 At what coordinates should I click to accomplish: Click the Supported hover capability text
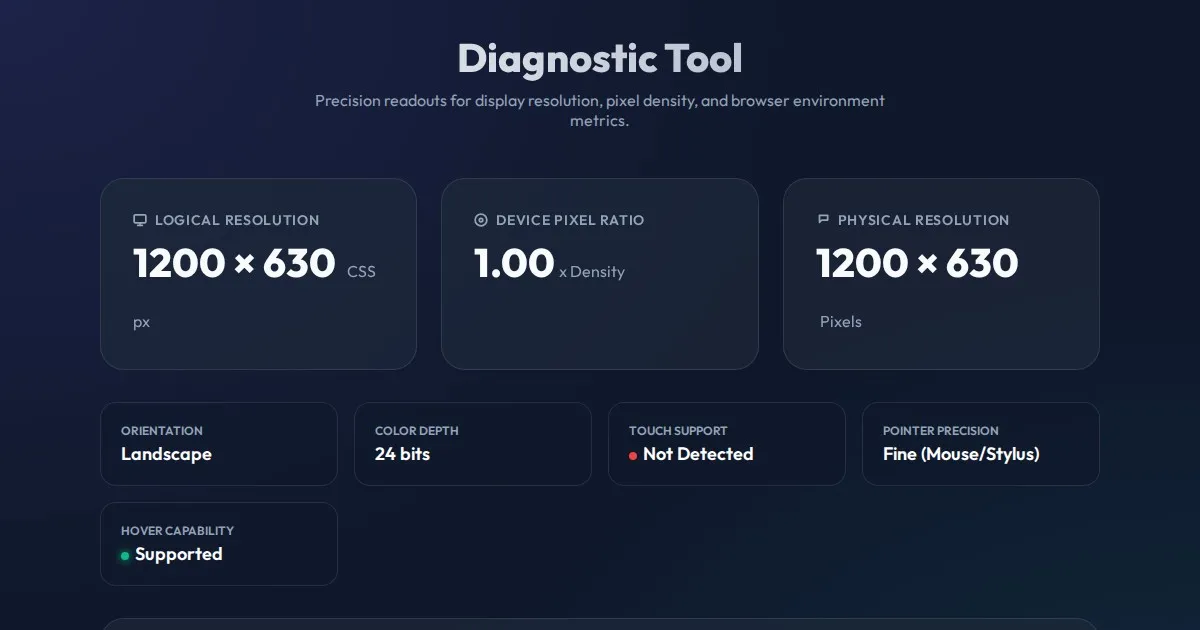[179, 554]
